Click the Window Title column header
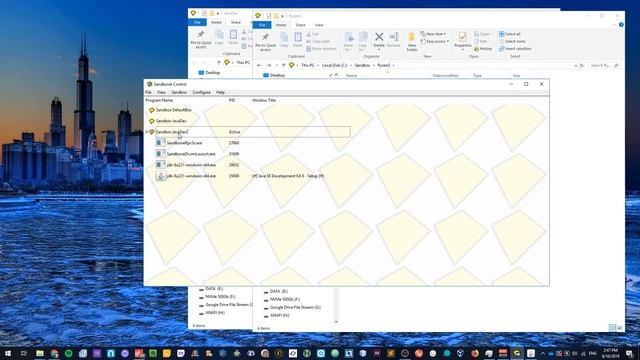Image resolution: width=640 pixels, height=360 pixels. (x=264, y=100)
